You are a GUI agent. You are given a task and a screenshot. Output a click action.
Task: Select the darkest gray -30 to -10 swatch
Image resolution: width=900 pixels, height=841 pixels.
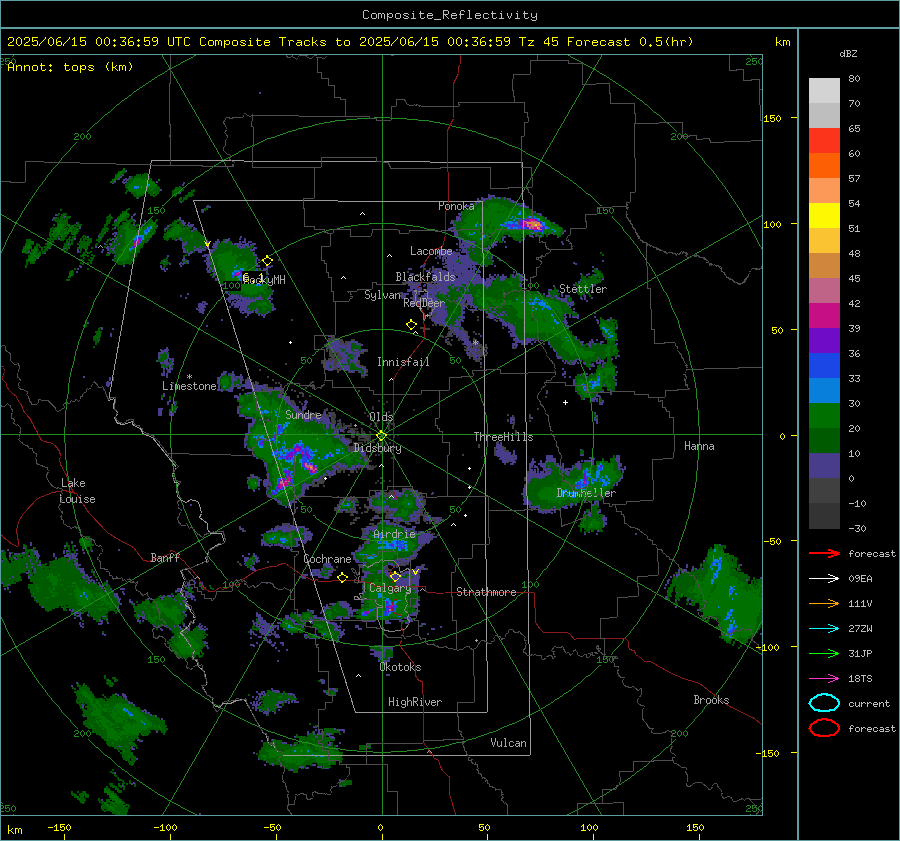(x=824, y=516)
